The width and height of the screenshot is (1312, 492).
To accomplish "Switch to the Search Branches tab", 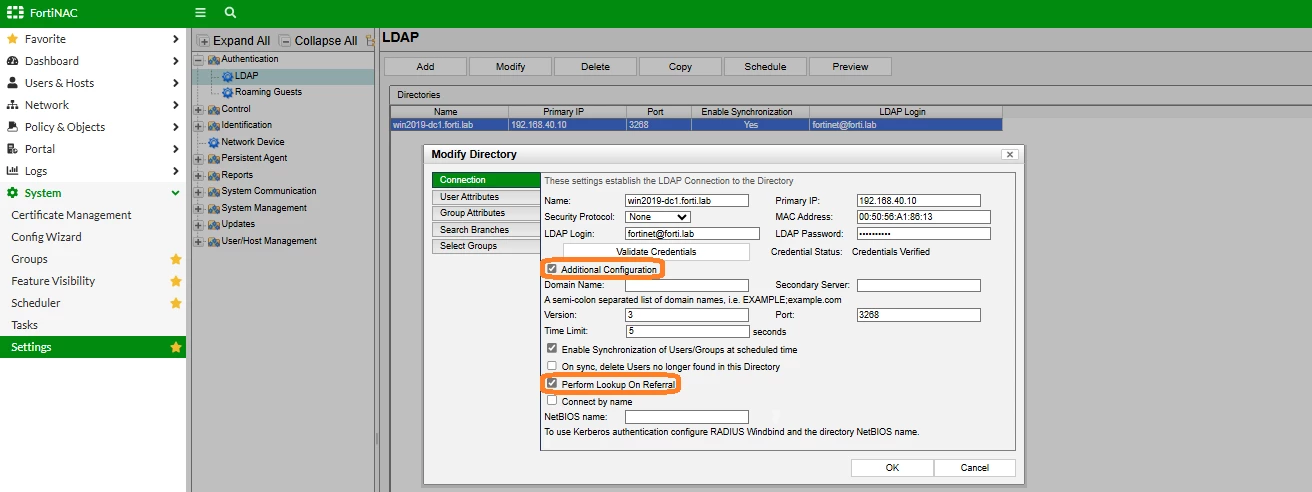I will tap(485, 230).
